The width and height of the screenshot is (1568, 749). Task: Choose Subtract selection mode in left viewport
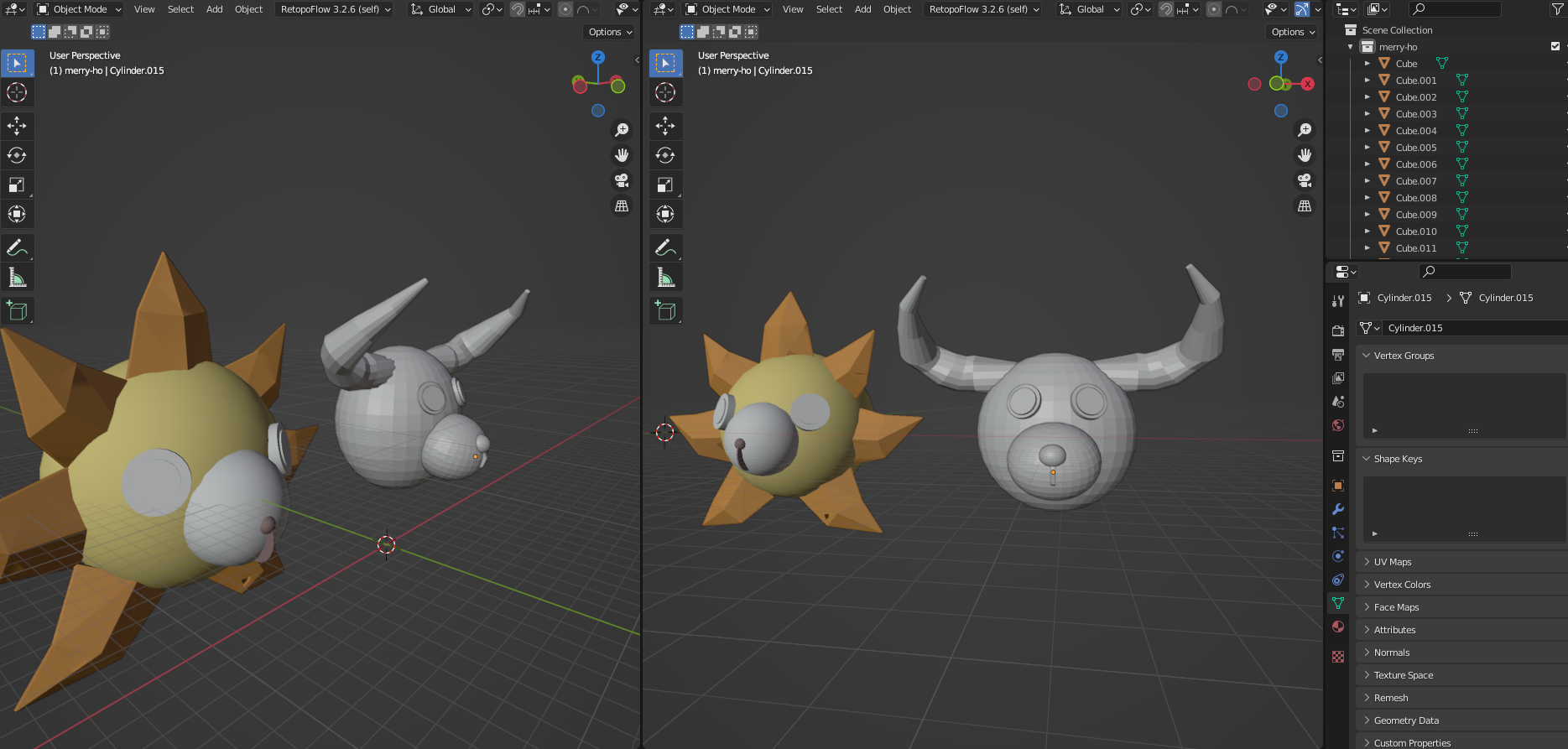(x=70, y=32)
